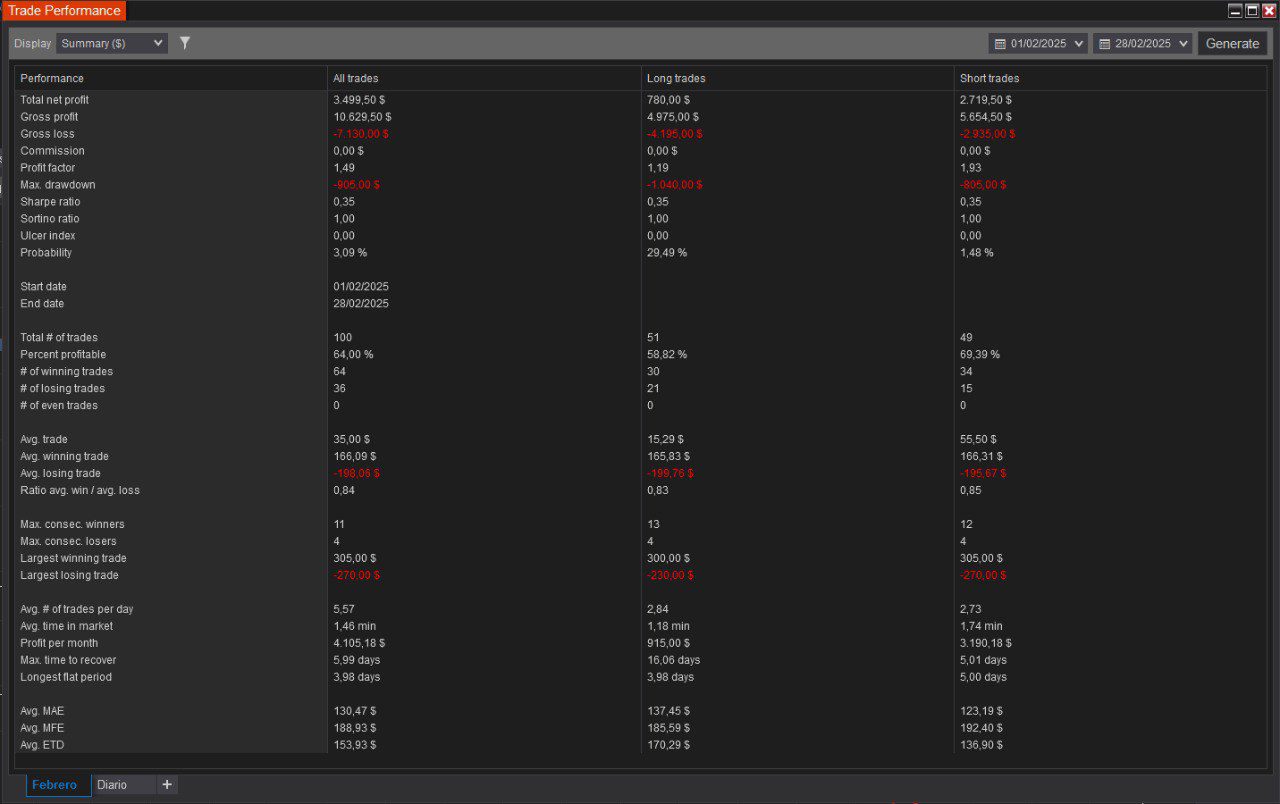Click the Short trades column header
Screen dimensions: 1280x804
[990, 78]
